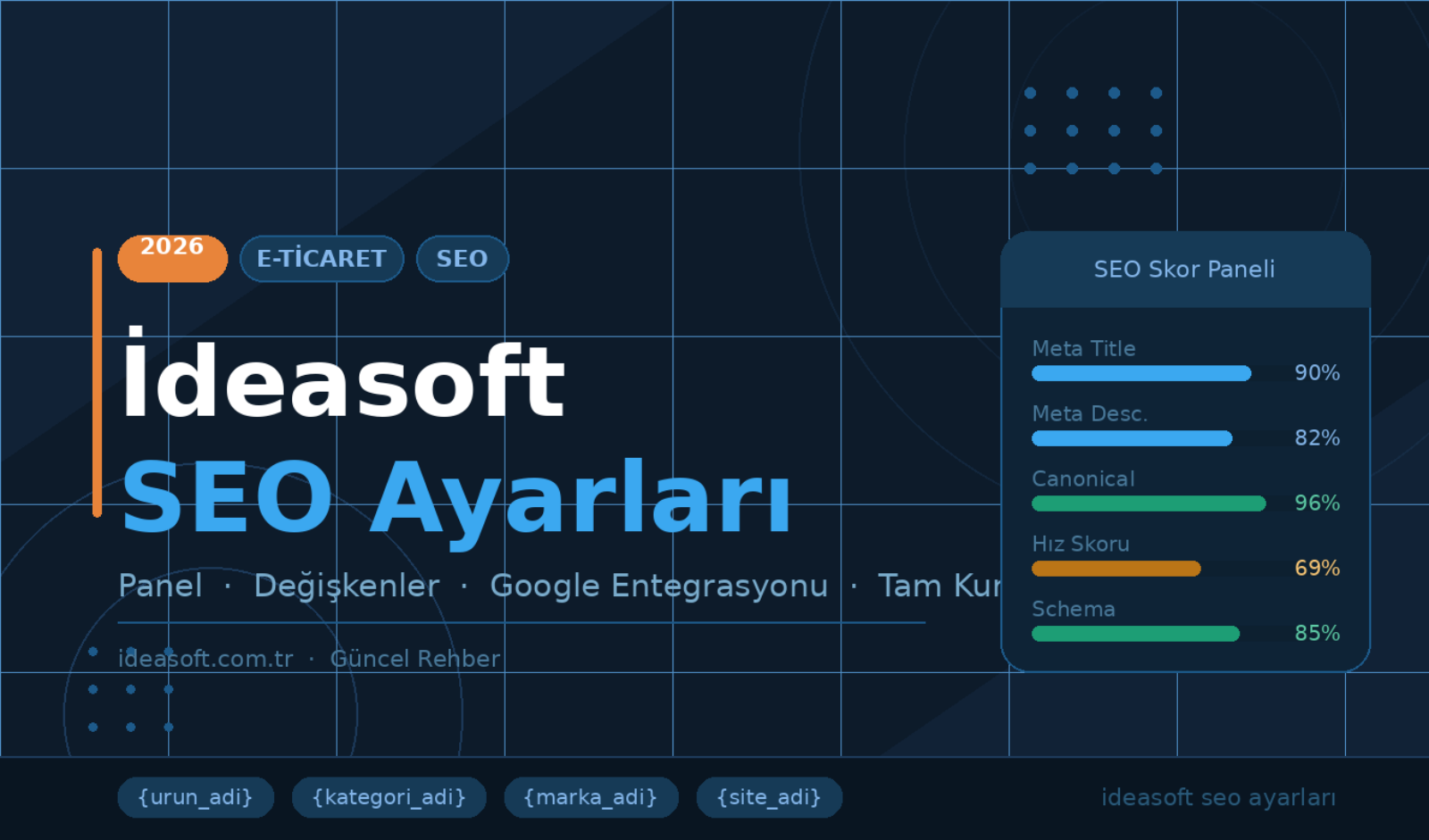Click the 69% Hız Skoru value
The image size is (1429, 840).
(x=1317, y=569)
